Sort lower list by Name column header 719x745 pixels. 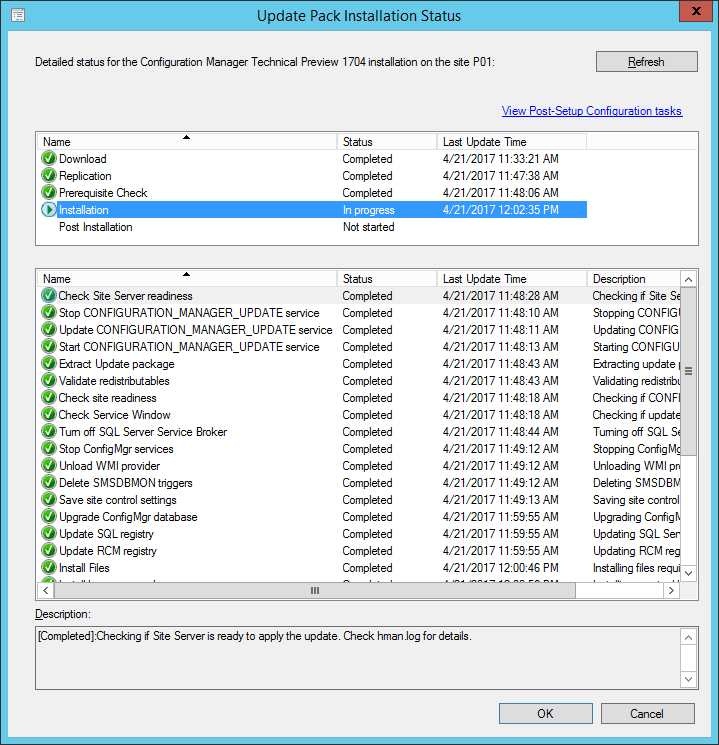pos(187,278)
